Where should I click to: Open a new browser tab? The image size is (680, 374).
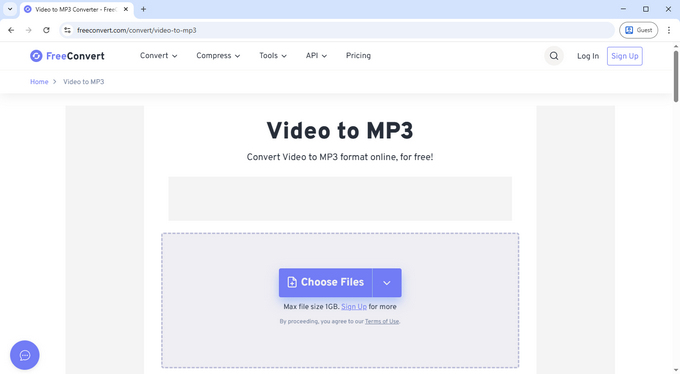pyautogui.click(x=143, y=9)
